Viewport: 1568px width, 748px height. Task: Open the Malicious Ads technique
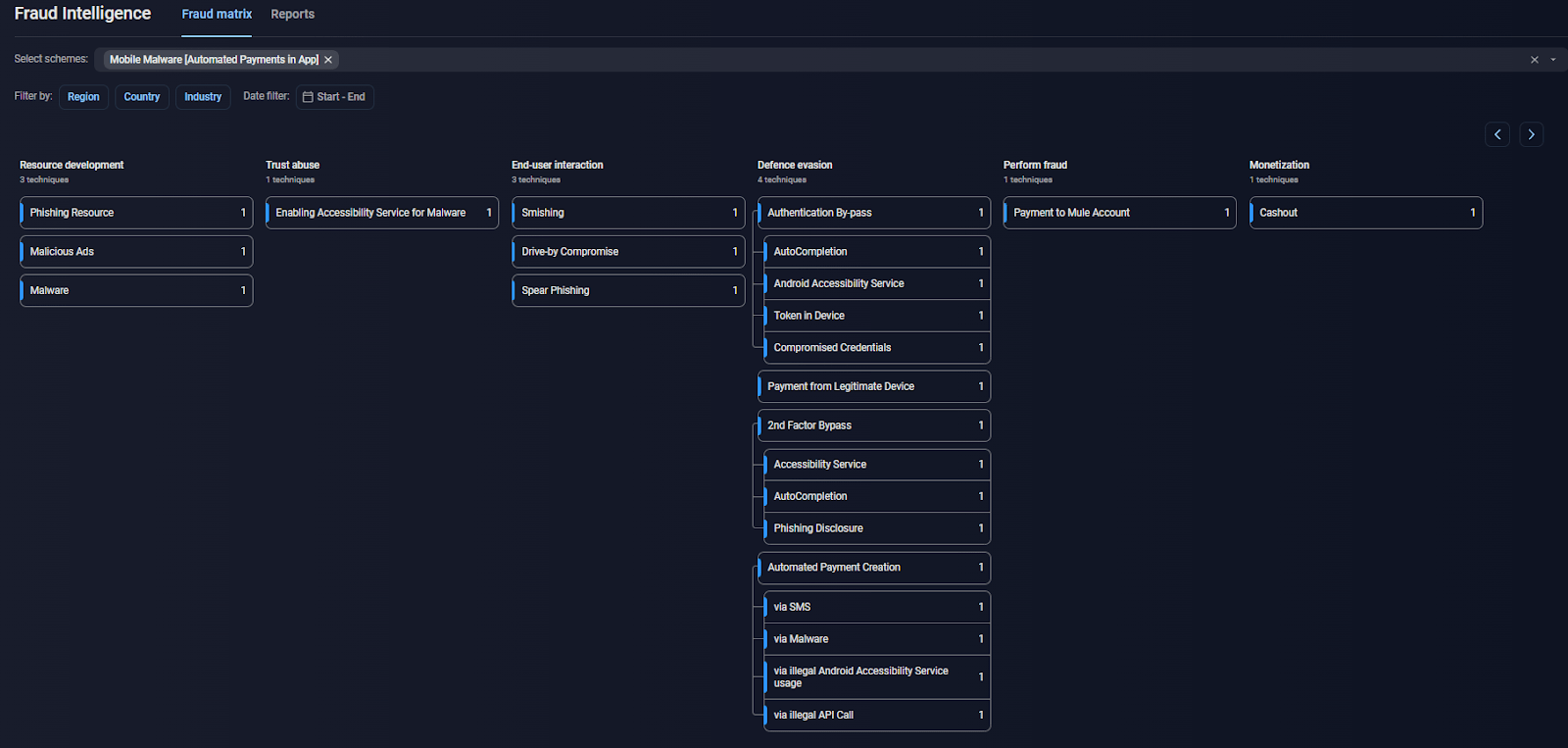coord(136,252)
